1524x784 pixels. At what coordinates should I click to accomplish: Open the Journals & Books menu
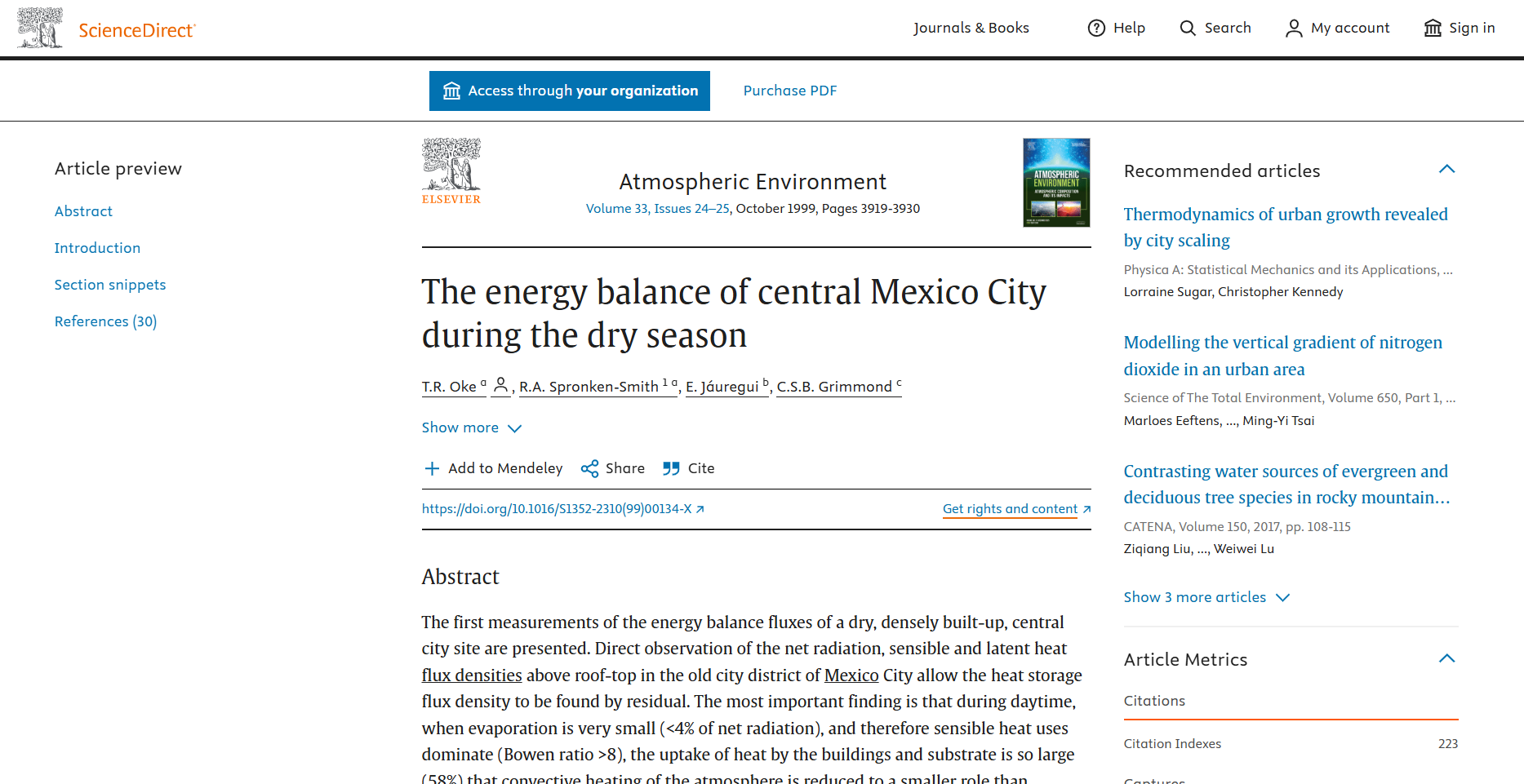coord(971,27)
